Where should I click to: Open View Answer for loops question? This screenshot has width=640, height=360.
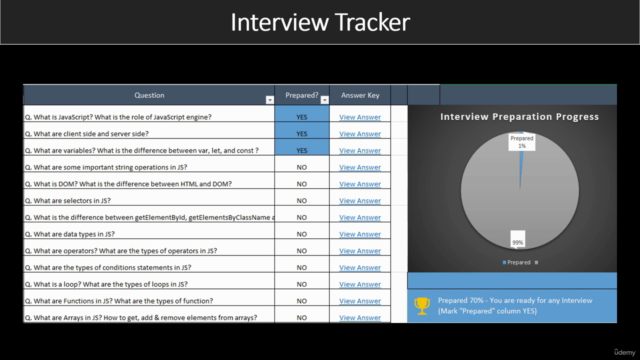tap(360, 284)
